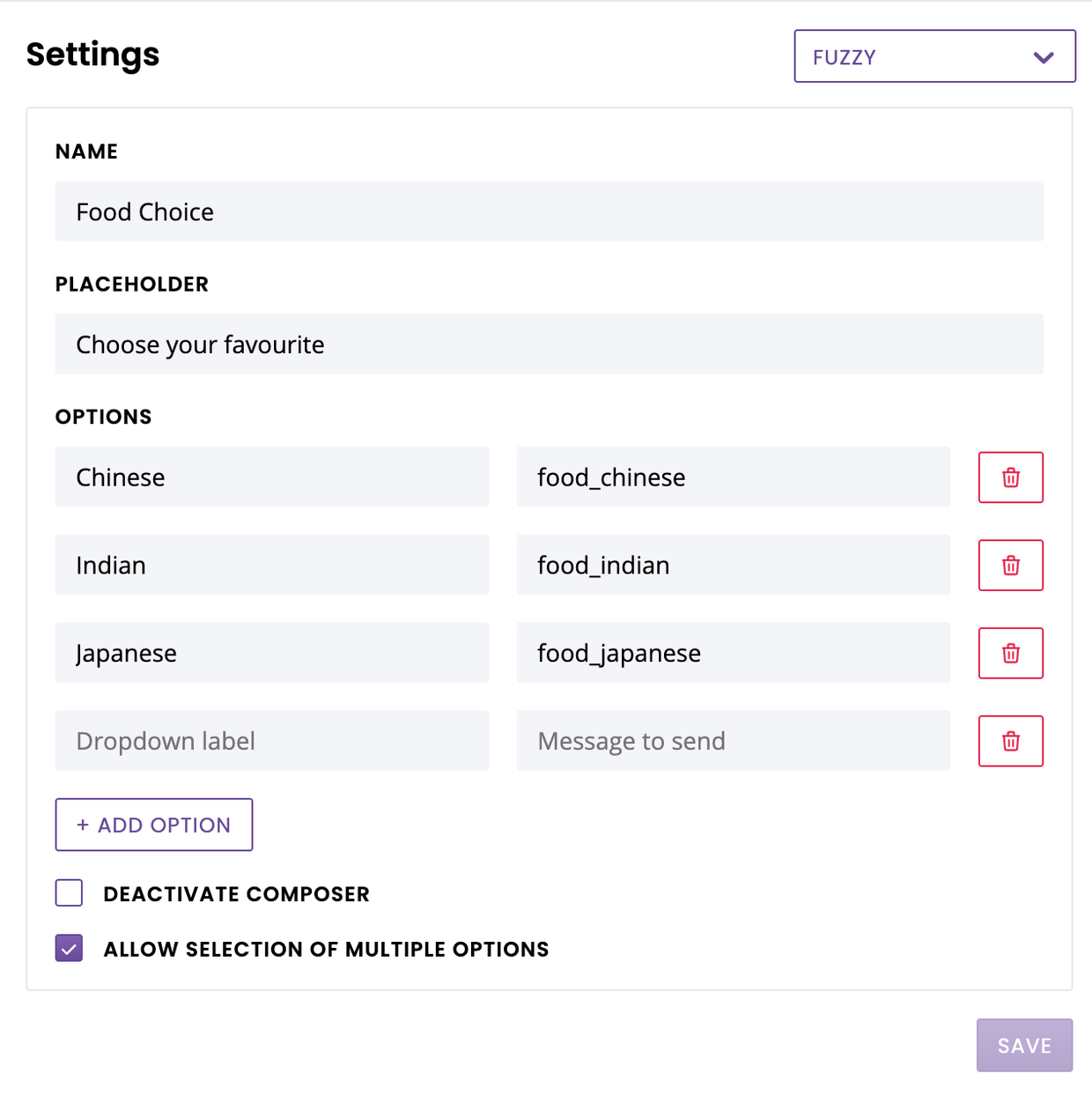Remove the Japanese option via trash icon
This screenshot has height=1103, width=1092.
point(1010,654)
